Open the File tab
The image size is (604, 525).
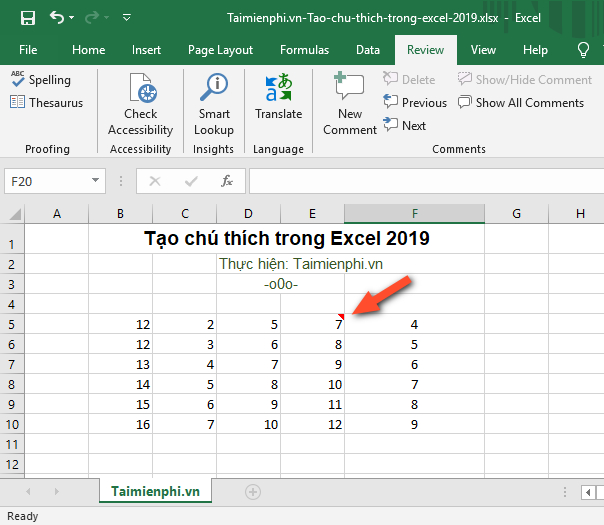coord(28,50)
